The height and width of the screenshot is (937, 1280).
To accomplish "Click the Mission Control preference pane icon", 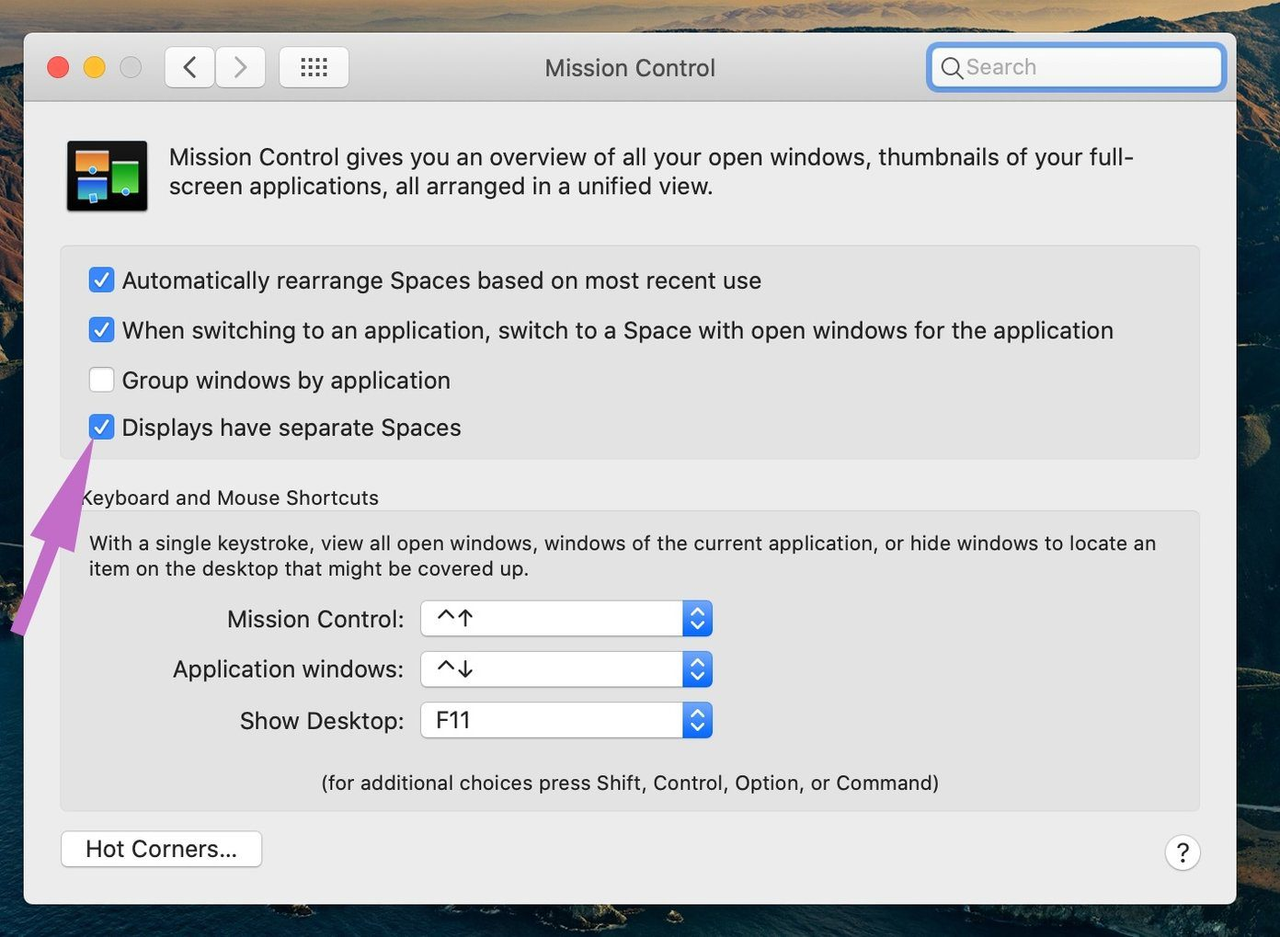I will pos(106,174).
